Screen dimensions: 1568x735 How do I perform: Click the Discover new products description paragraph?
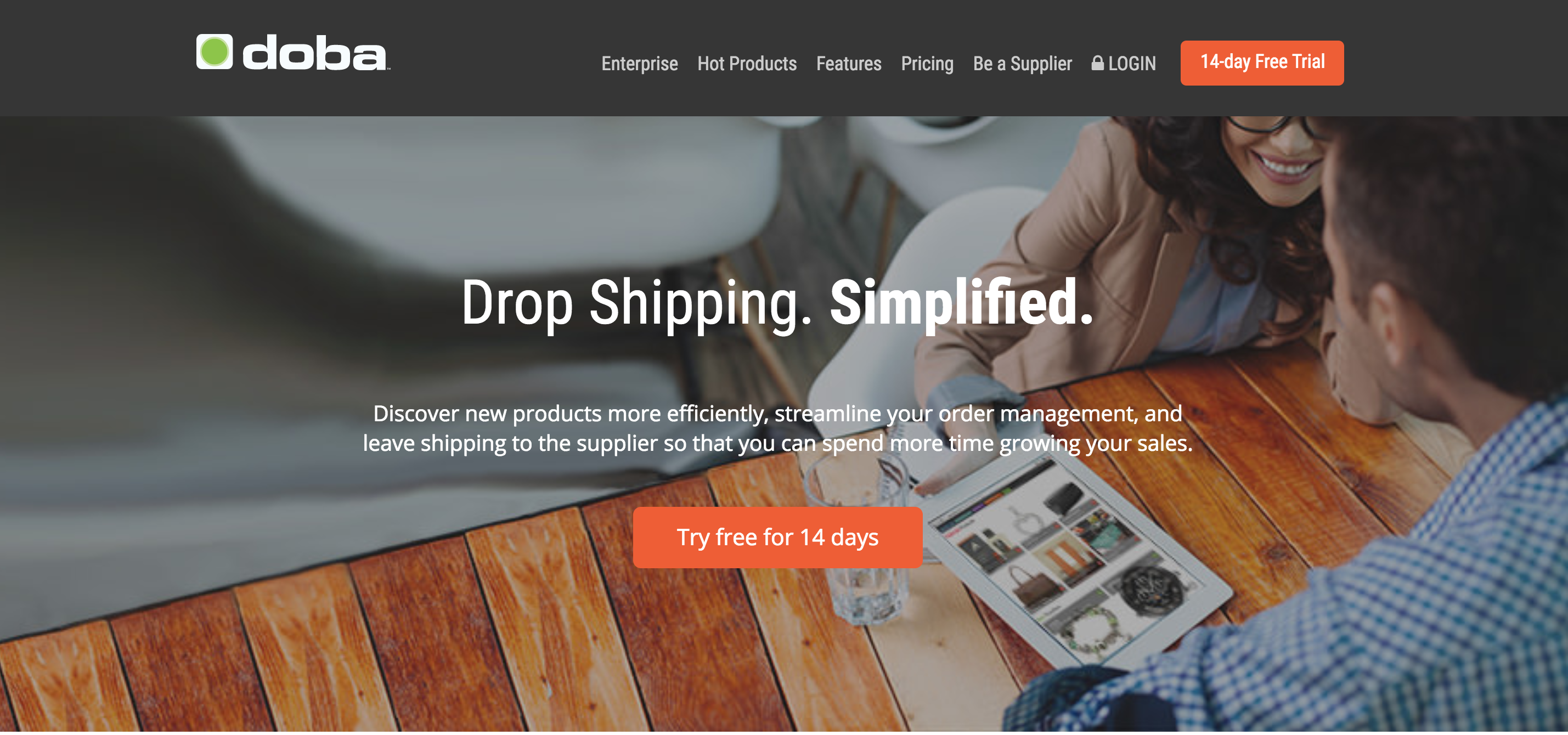pos(777,428)
